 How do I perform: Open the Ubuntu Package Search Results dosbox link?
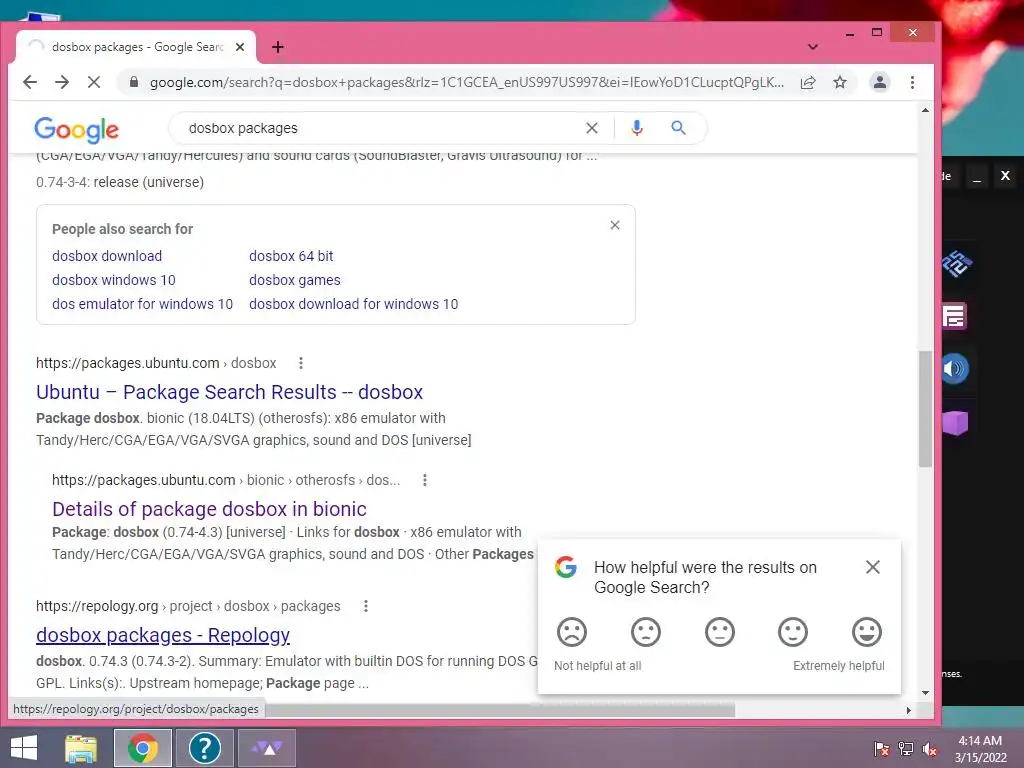[x=229, y=392]
